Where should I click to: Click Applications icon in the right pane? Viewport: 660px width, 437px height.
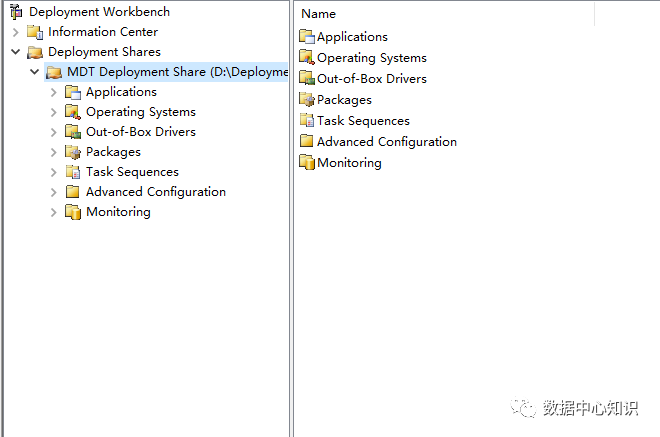307,37
